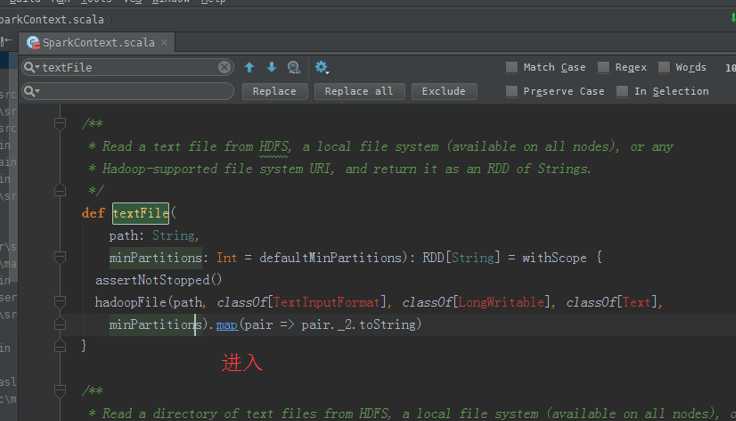Collapse the first doc comment fold marker
This screenshot has width=736, height=421.
point(60,123)
